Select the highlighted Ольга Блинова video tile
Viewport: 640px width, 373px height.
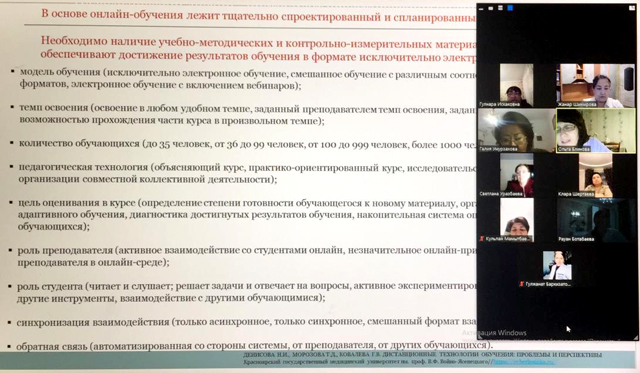596,131
